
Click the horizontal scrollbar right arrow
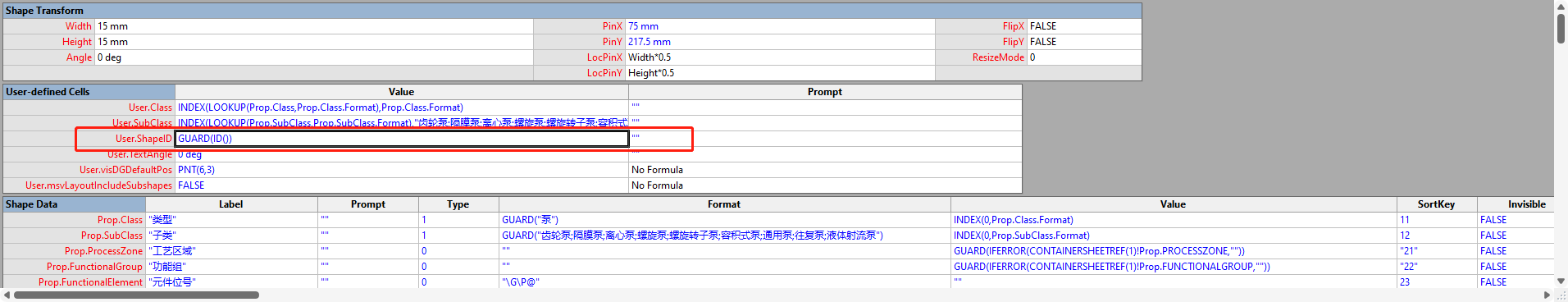tap(1547, 295)
